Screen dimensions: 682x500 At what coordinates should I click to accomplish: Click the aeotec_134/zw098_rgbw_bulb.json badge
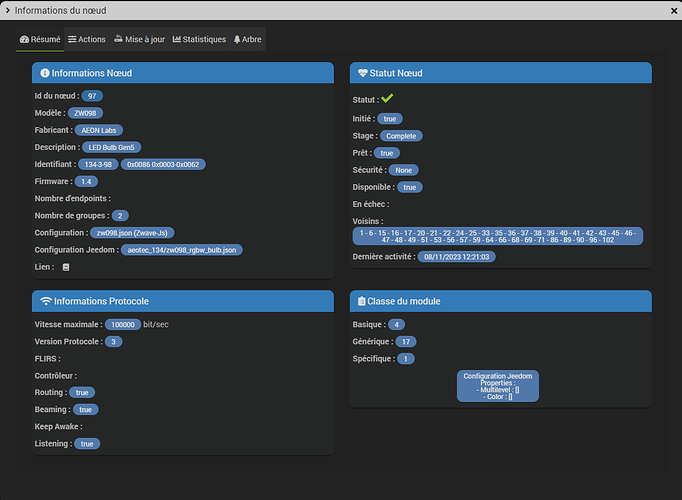pyautogui.click(x=181, y=250)
